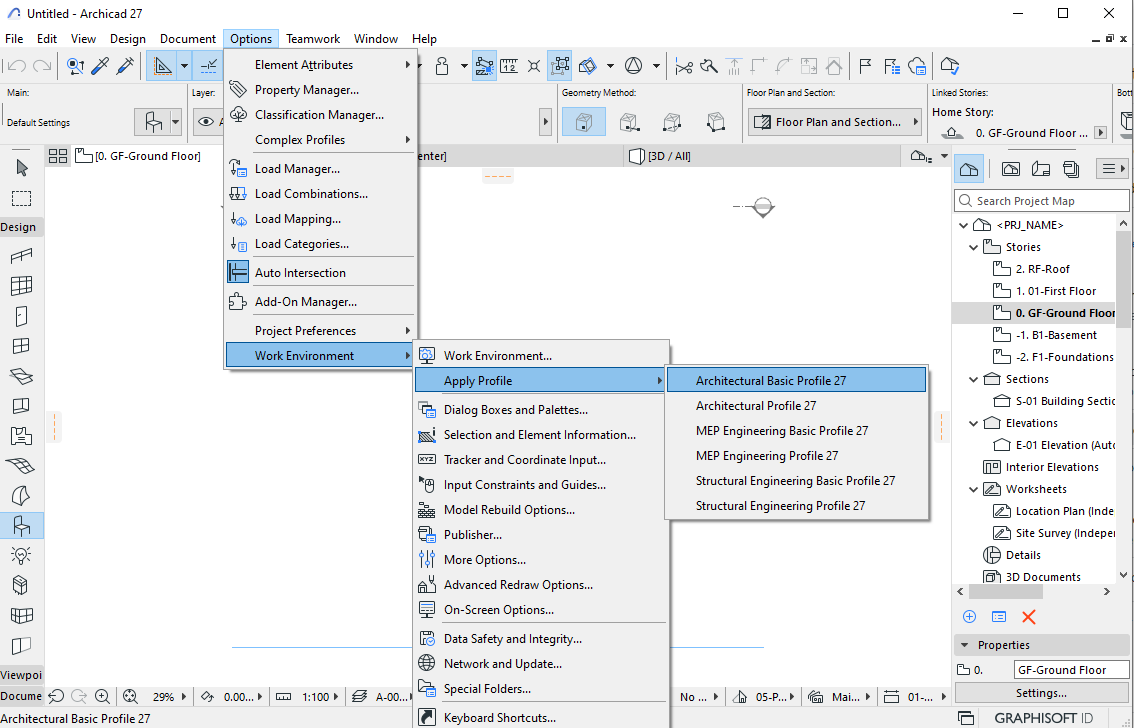Click the Pick Up Parameters eyedropper
1134x728 pixels.
point(101,66)
